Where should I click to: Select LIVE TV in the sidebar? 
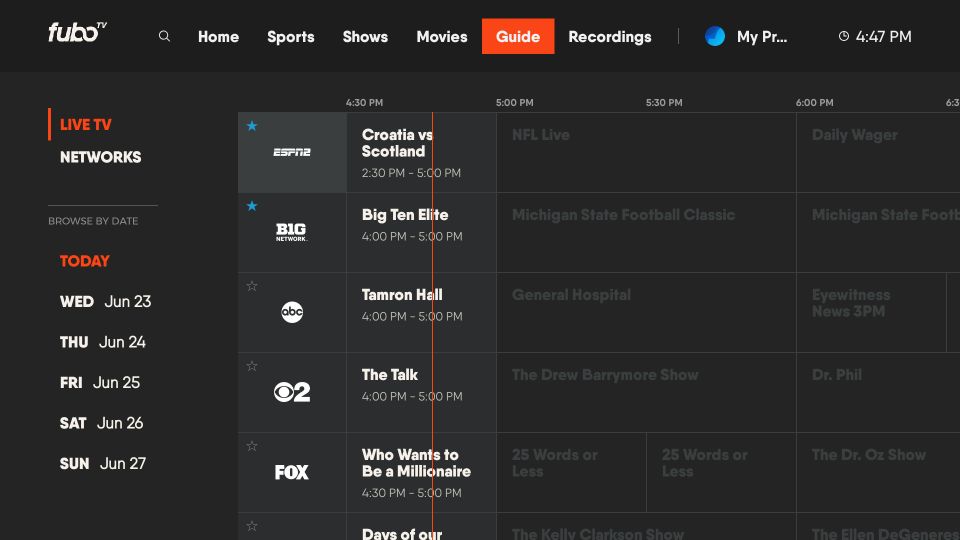(86, 124)
